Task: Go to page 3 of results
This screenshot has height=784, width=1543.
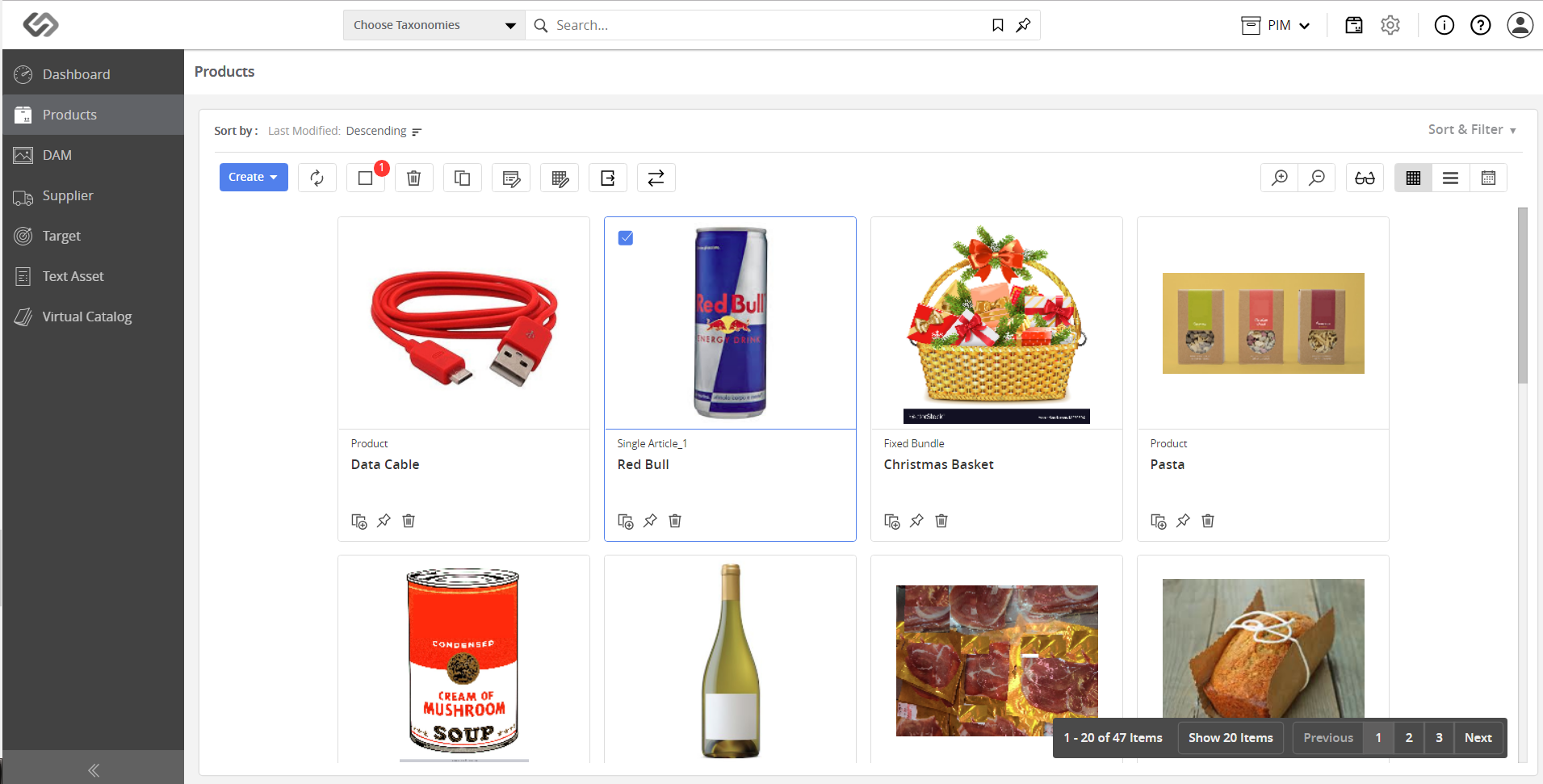Action: point(1439,738)
